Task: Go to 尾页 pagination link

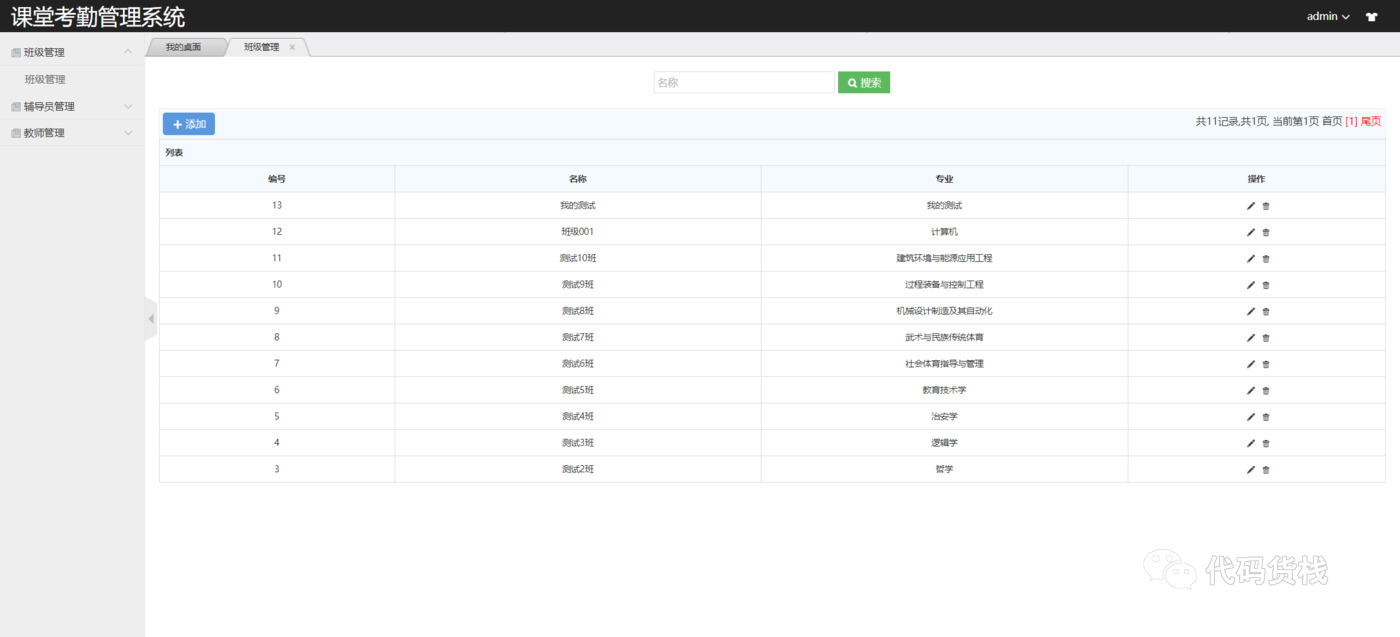Action: pos(1371,121)
